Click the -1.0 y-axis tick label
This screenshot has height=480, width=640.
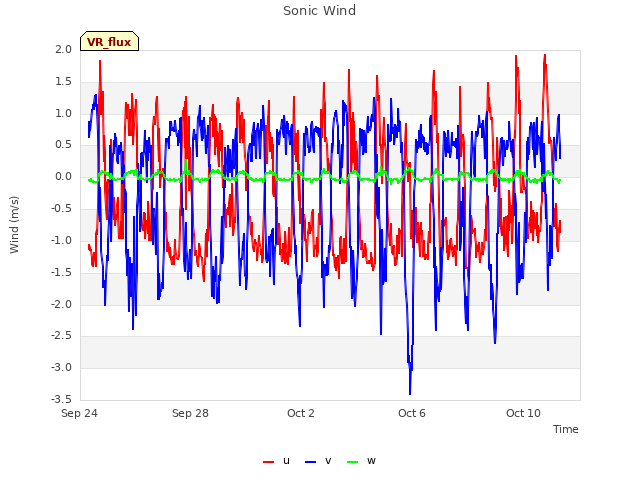point(61,240)
